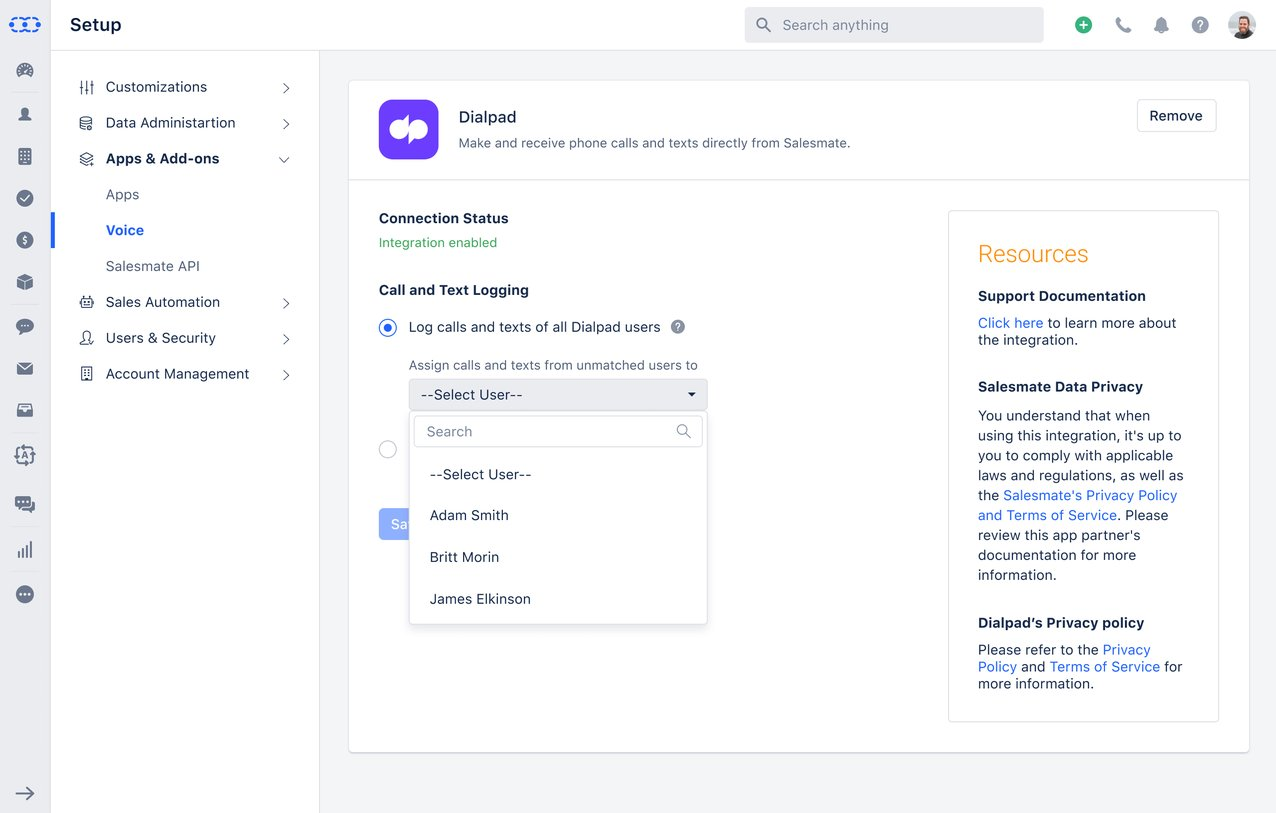Expand Users & Security with its chevron
The image size is (1276, 813).
tap(286, 339)
